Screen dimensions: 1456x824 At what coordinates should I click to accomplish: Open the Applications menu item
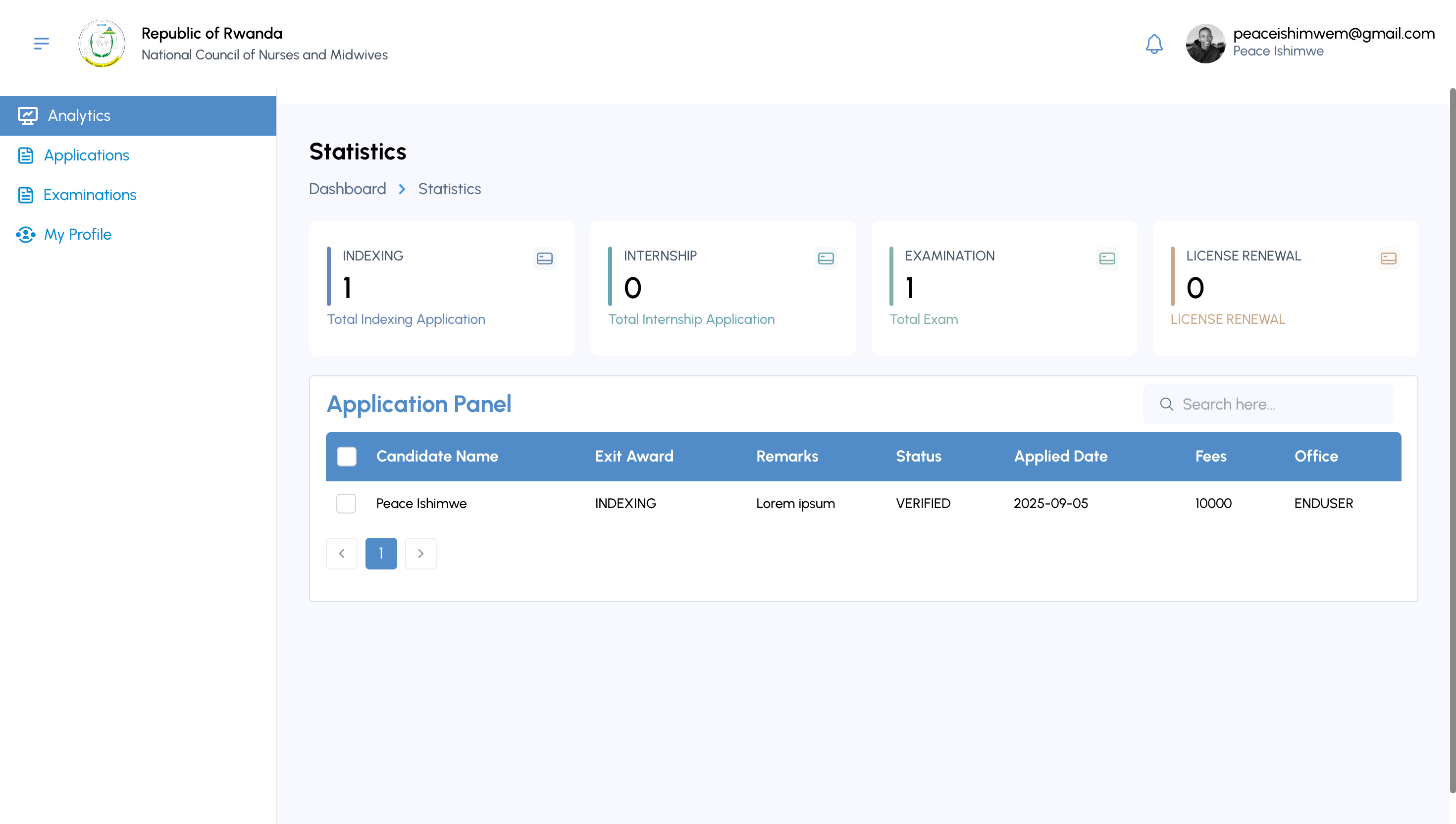(138, 155)
